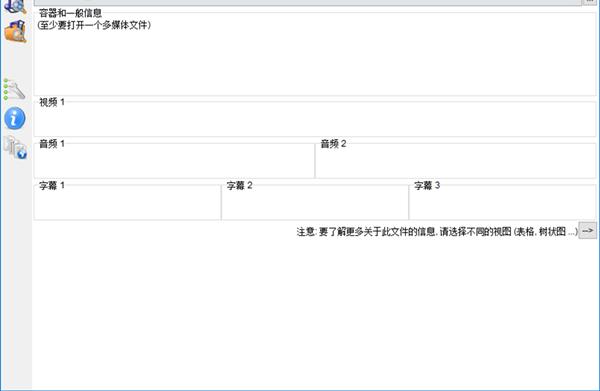Viewport: 600px width, 391px height.
Task: Click the "..." browse button at top right
Action: click(589, 2)
